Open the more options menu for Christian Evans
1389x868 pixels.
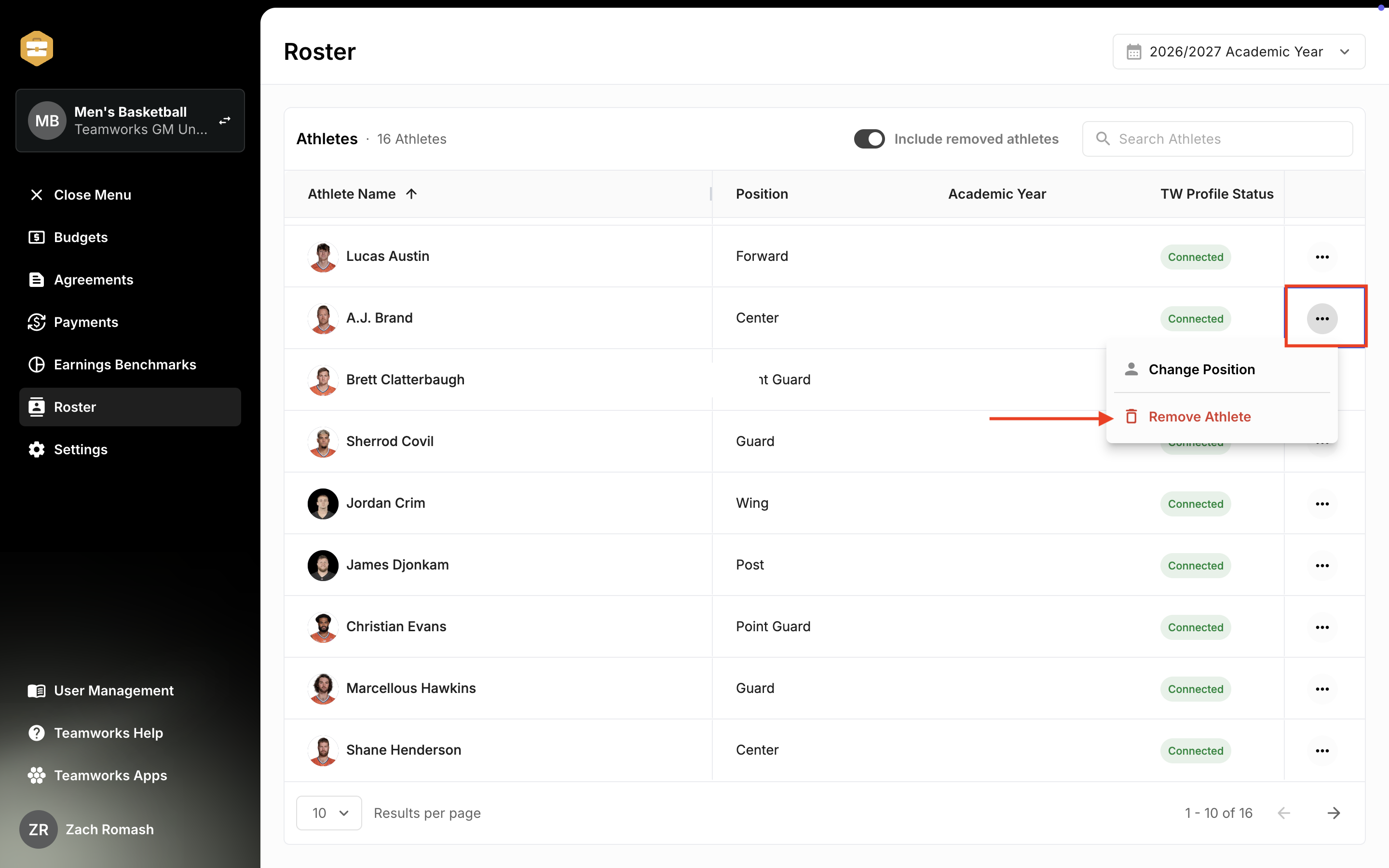tap(1322, 627)
